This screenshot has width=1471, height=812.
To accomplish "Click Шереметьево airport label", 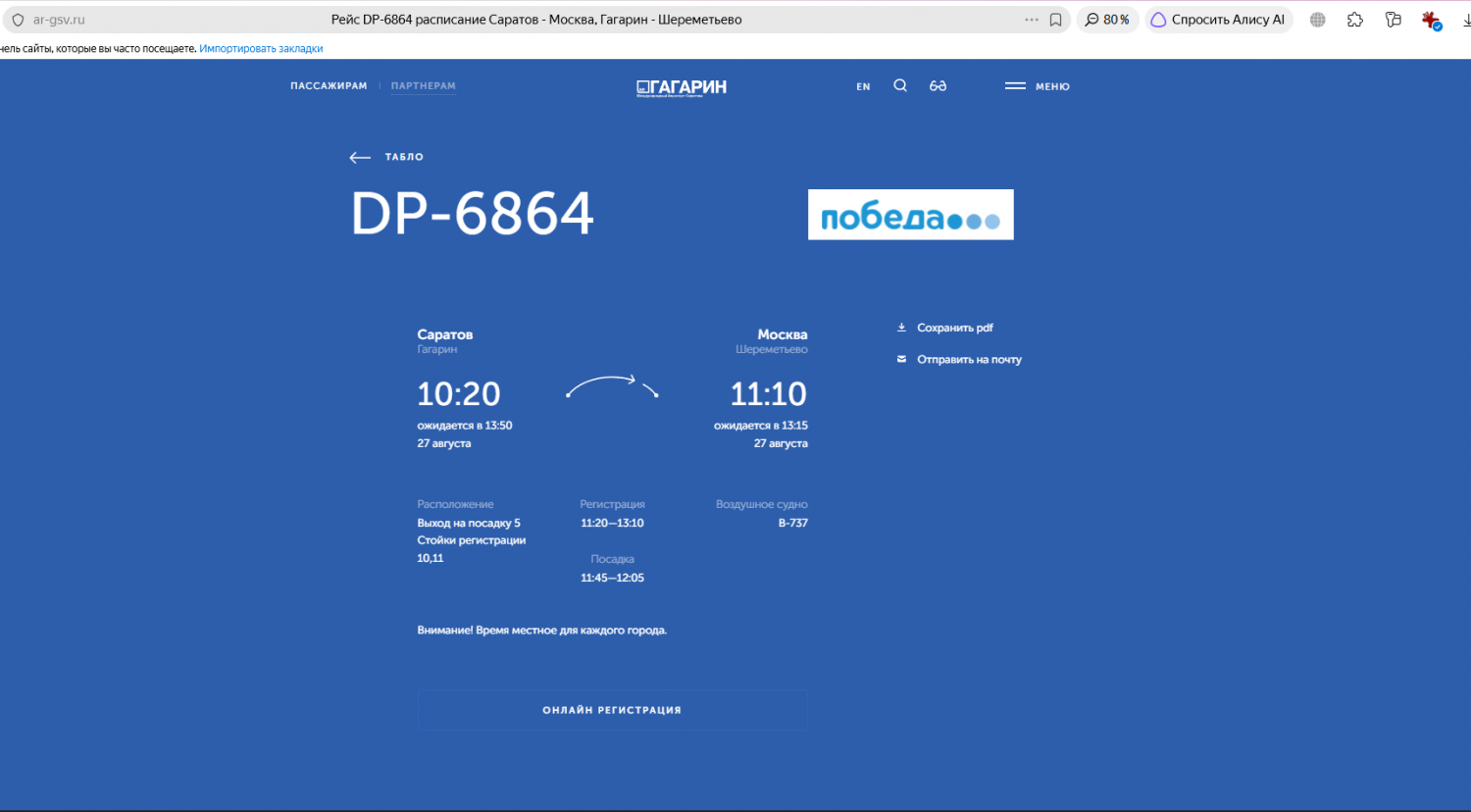I will pyautogui.click(x=772, y=349).
